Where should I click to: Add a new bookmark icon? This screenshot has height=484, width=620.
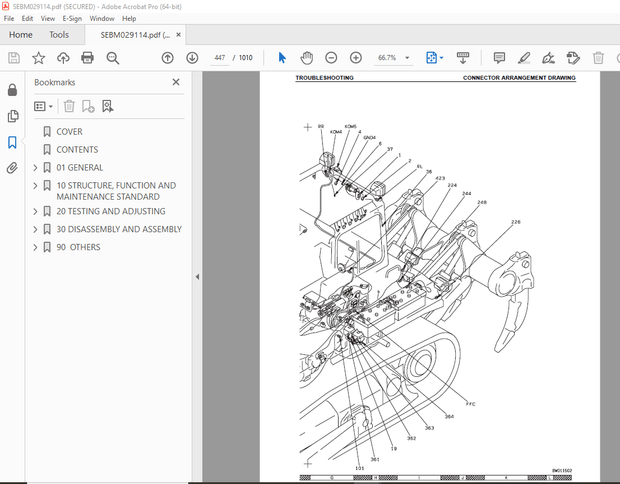[x=88, y=106]
